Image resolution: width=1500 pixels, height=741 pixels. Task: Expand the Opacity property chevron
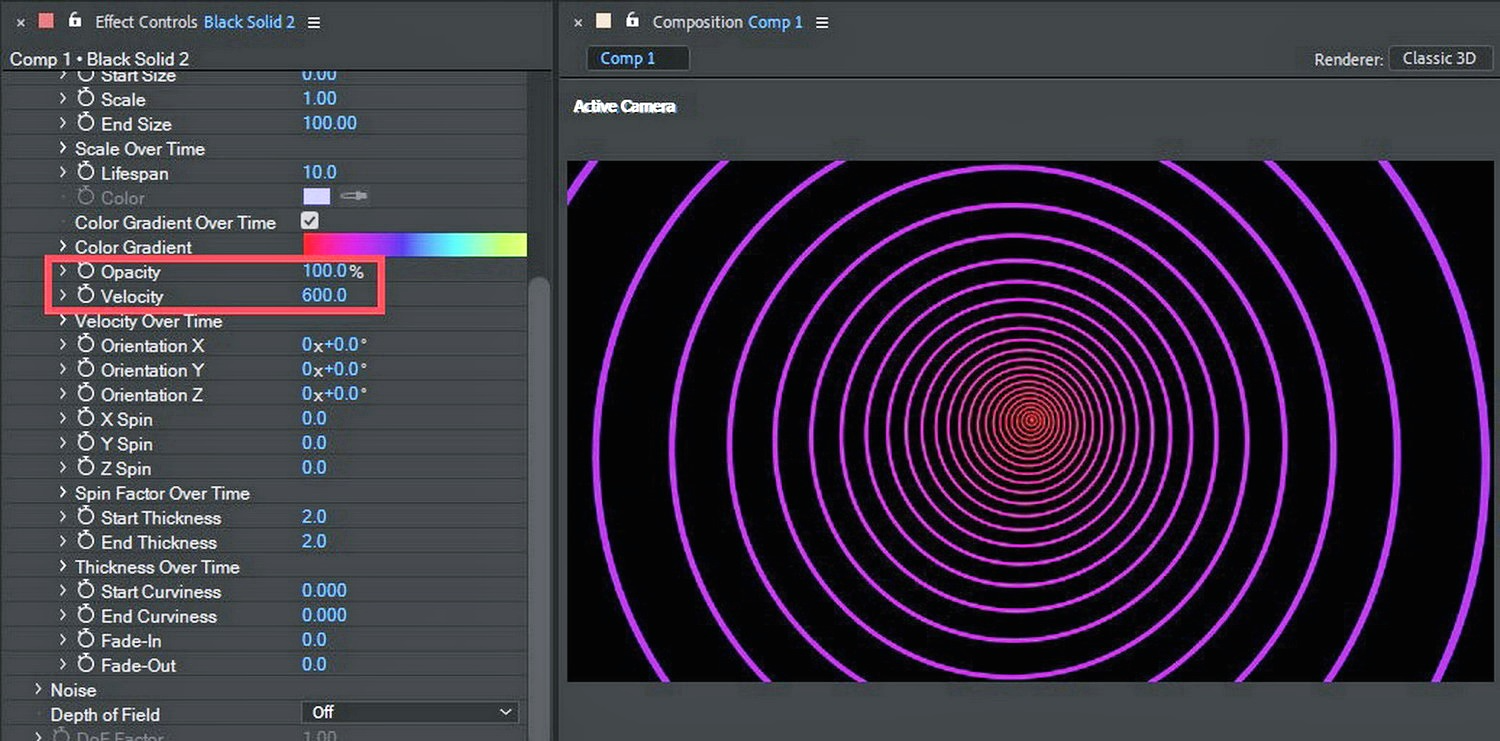coord(62,271)
